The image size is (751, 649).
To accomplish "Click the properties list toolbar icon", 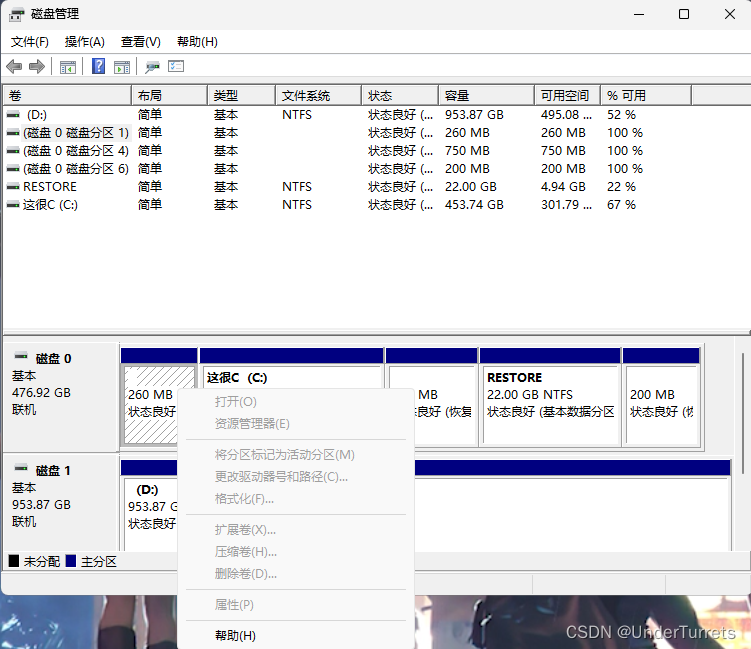I will [176, 66].
